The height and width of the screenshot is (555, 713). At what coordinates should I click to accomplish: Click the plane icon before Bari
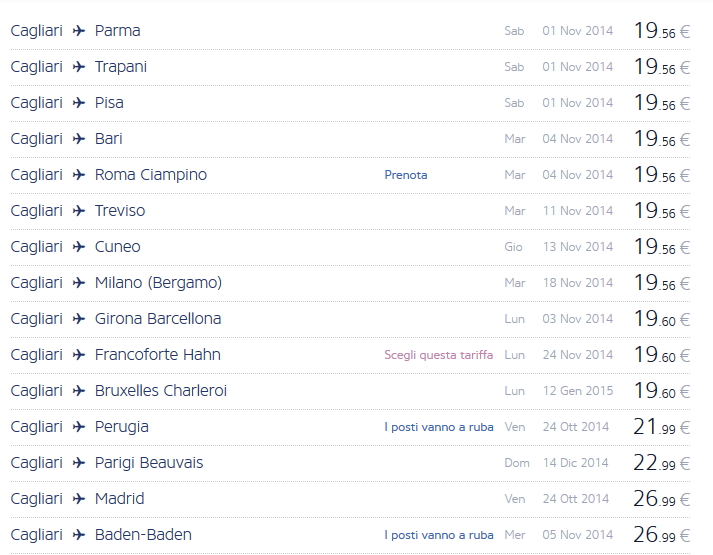coord(79,139)
